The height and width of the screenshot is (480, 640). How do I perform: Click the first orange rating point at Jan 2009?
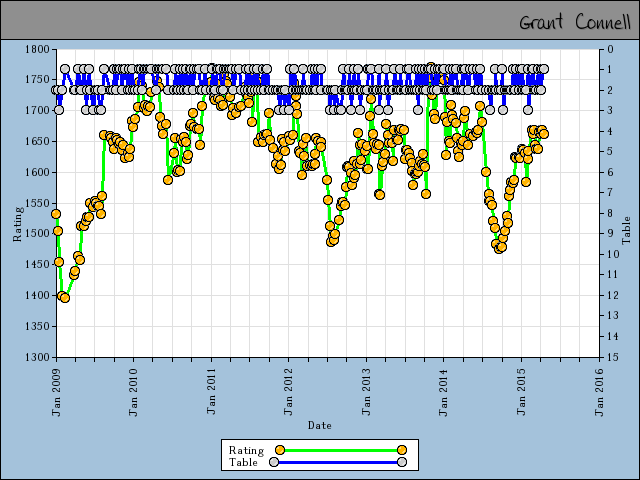pos(56,214)
